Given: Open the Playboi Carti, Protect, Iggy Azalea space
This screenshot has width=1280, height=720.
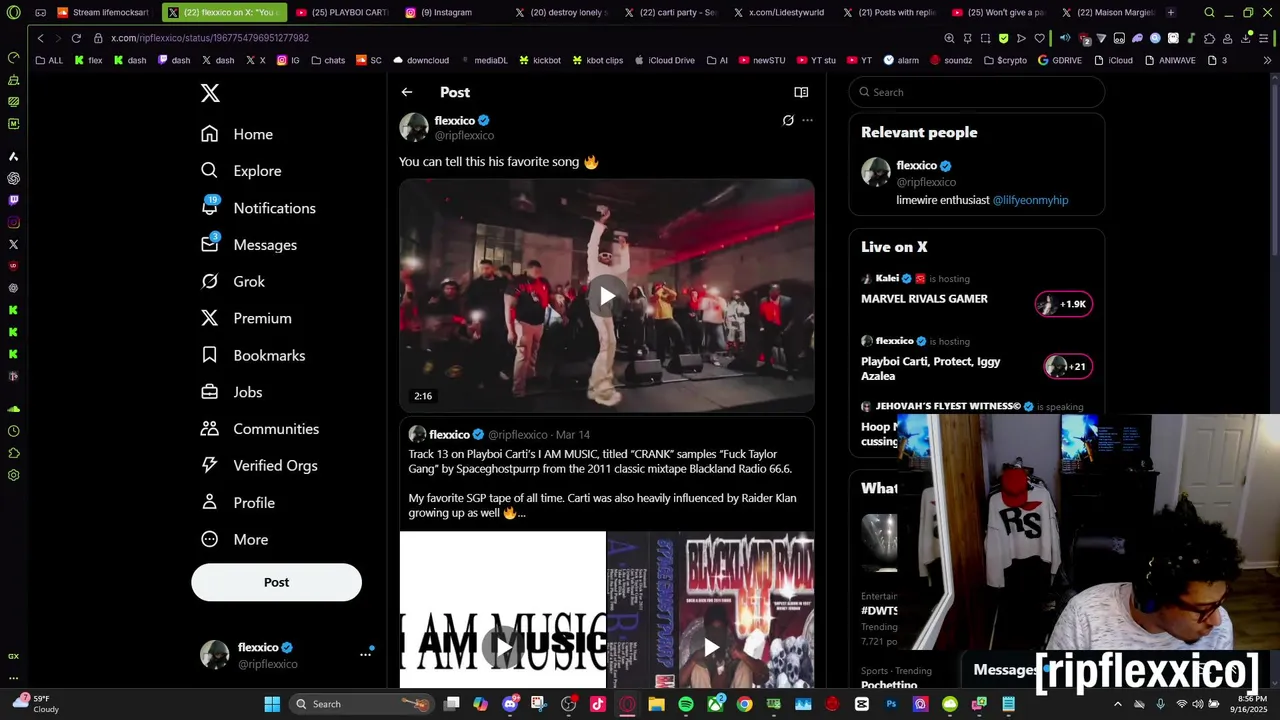Looking at the screenshot, I should [930, 369].
